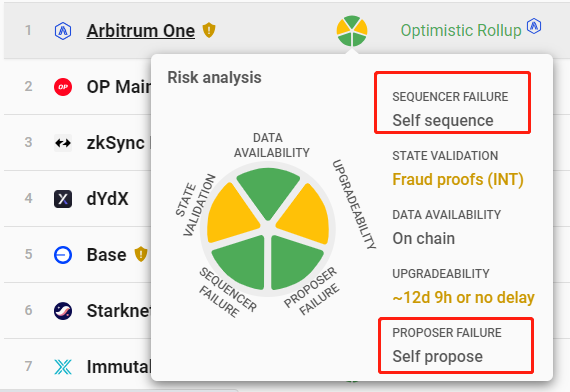This screenshot has height=392, width=570.
Task: Click the Arbitrum One project logo icon
Action: [63, 31]
